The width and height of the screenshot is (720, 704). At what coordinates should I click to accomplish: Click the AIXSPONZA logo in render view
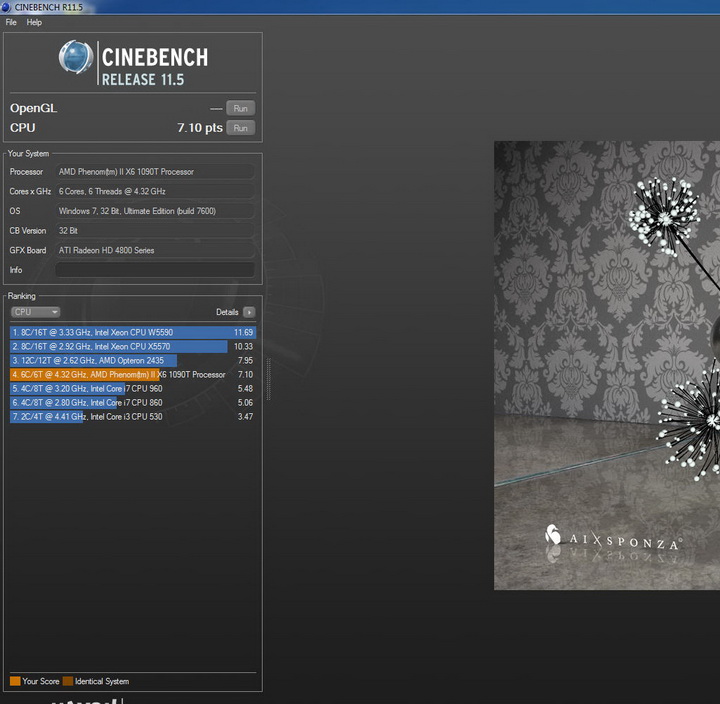point(613,538)
